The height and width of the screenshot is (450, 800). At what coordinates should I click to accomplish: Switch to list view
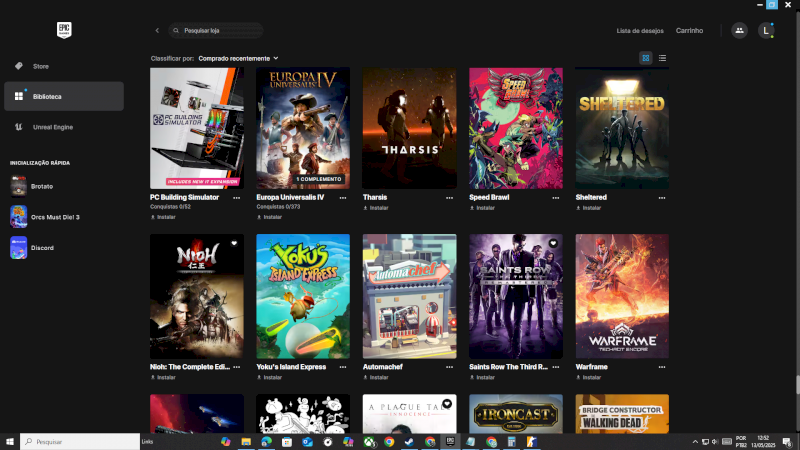point(662,58)
